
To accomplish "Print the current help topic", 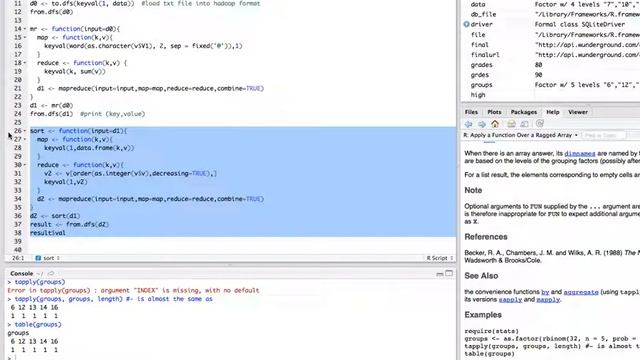I will pyautogui.click(x=511, y=124).
